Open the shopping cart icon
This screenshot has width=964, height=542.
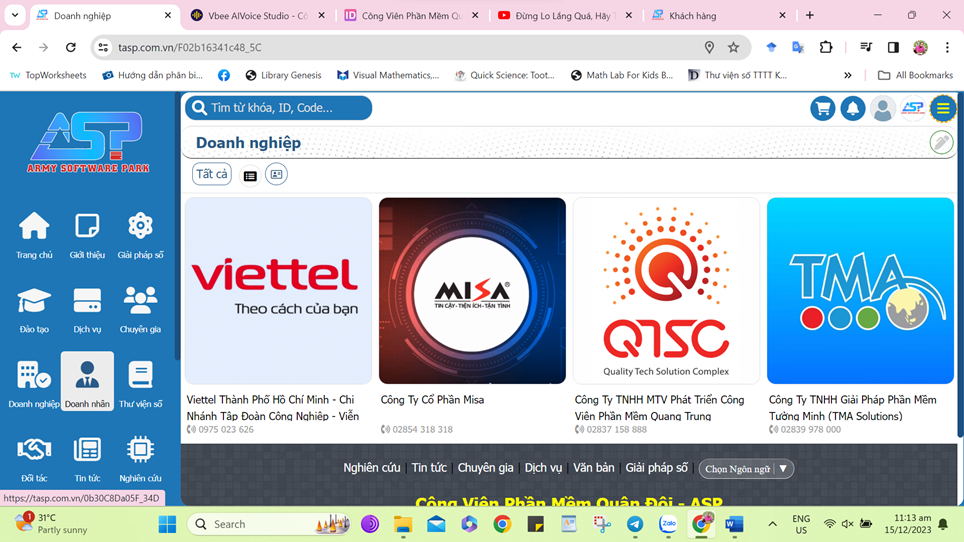pyautogui.click(x=823, y=109)
